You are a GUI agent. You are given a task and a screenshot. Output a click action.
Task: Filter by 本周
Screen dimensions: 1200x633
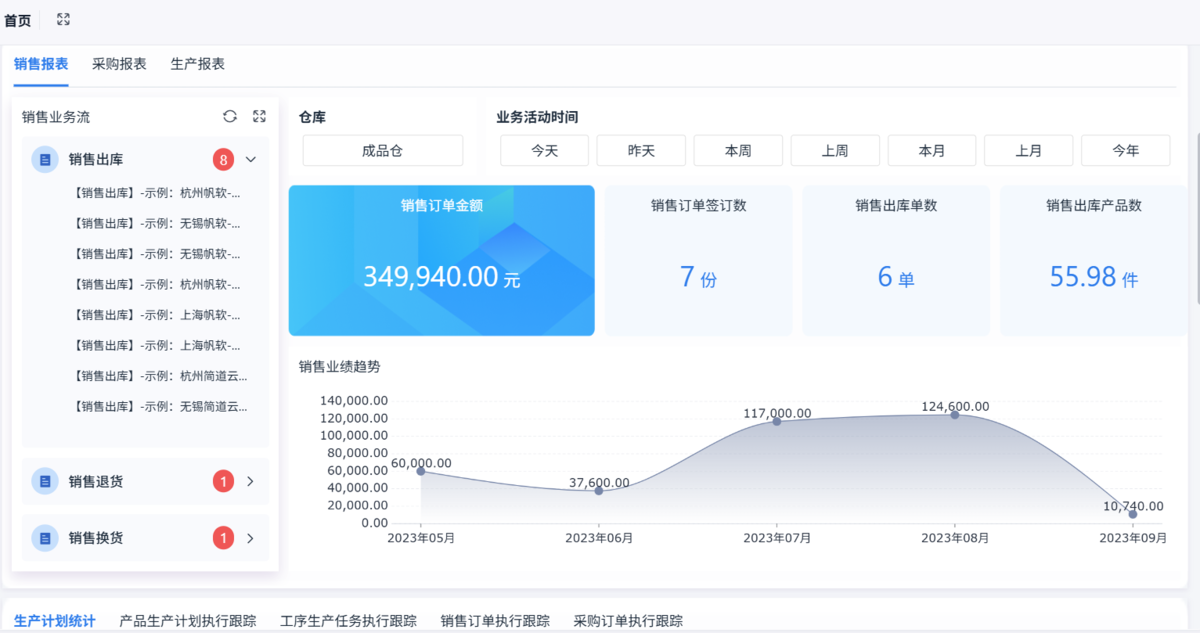coord(738,151)
